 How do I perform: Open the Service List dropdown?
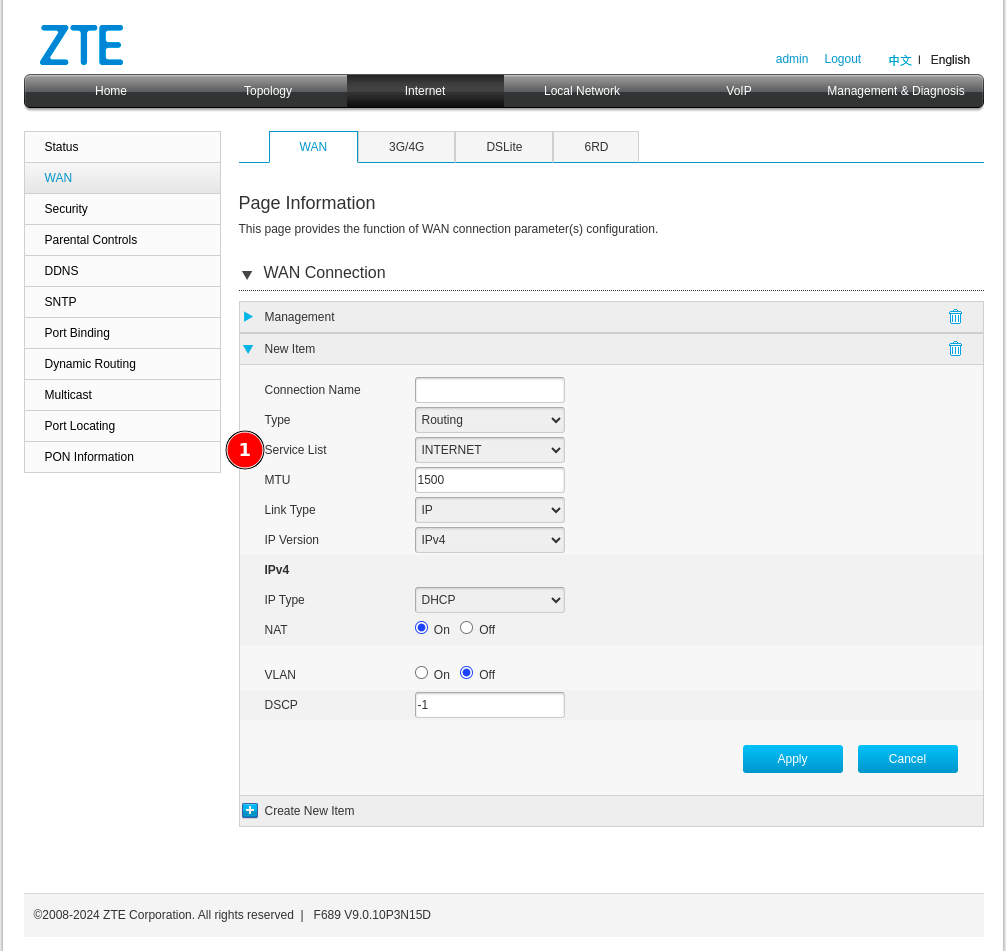(x=489, y=450)
